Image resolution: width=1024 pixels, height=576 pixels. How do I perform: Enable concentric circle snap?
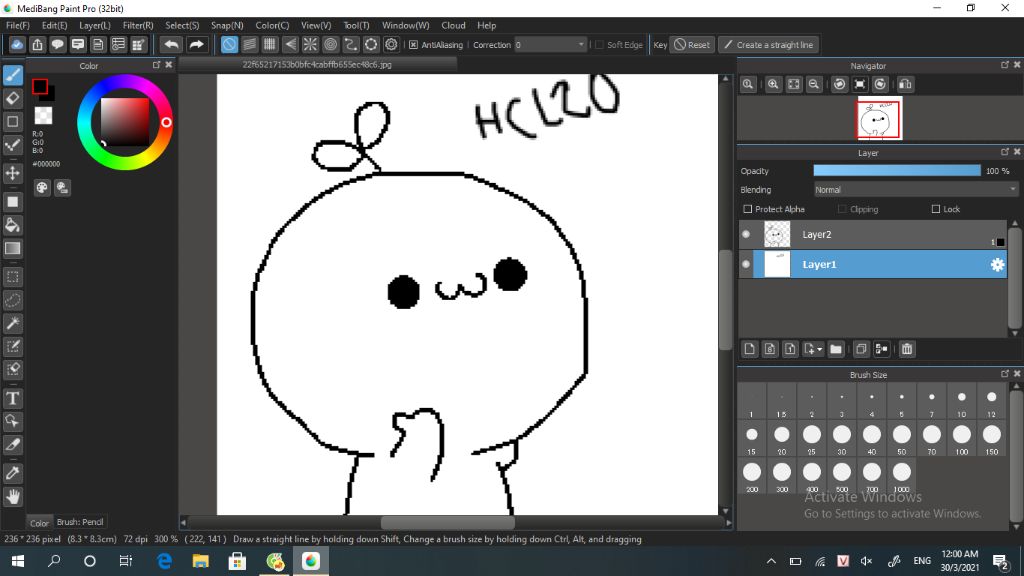coord(330,44)
